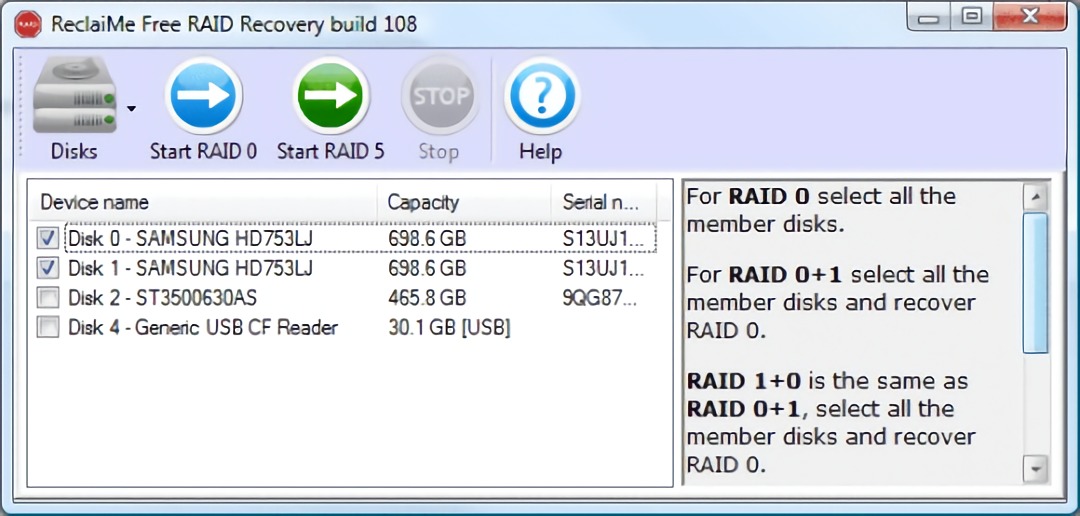The height and width of the screenshot is (516, 1080).
Task: Click the Serial number column header
Action: (x=600, y=202)
